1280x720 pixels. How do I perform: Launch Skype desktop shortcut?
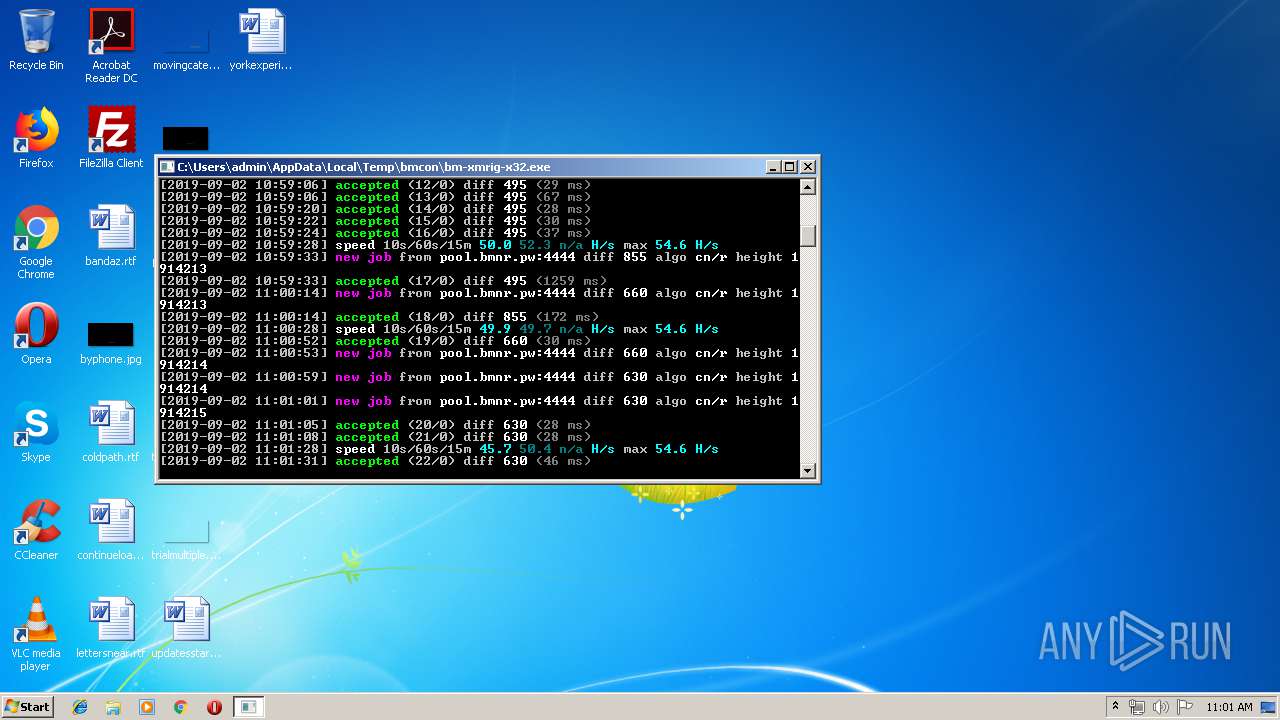[36, 432]
